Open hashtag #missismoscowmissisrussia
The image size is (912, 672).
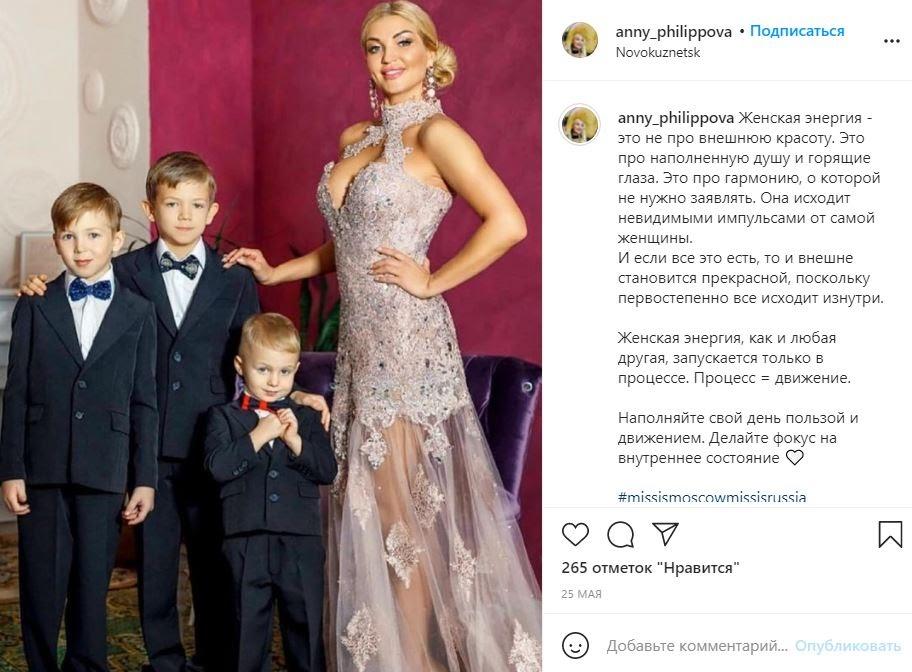(x=712, y=497)
